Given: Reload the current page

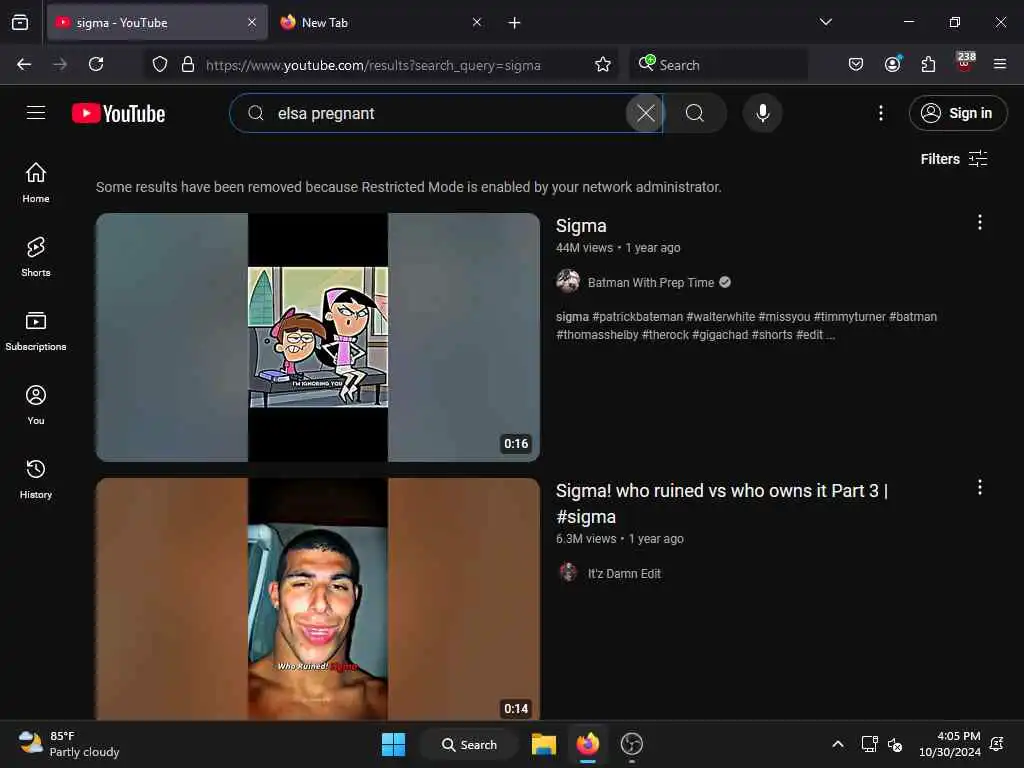Looking at the screenshot, I should [96, 64].
